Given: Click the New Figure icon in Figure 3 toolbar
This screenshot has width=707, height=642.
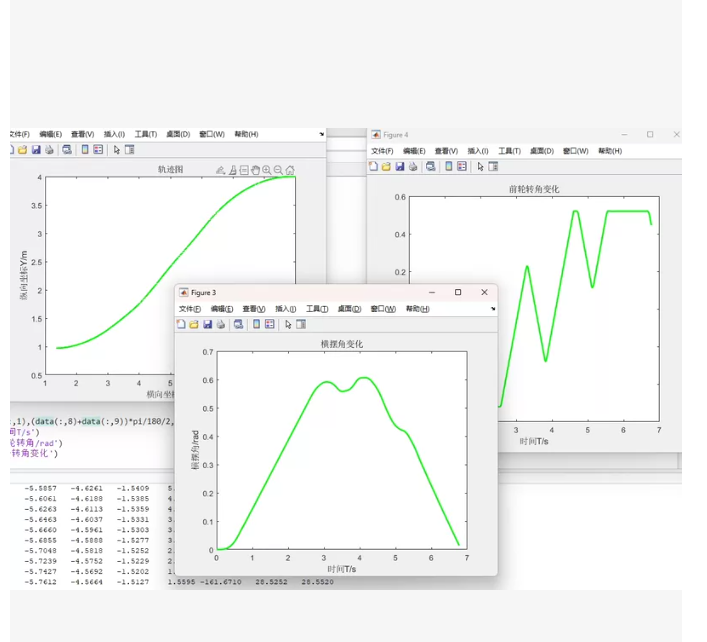Looking at the screenshot, I should (181, 324).
